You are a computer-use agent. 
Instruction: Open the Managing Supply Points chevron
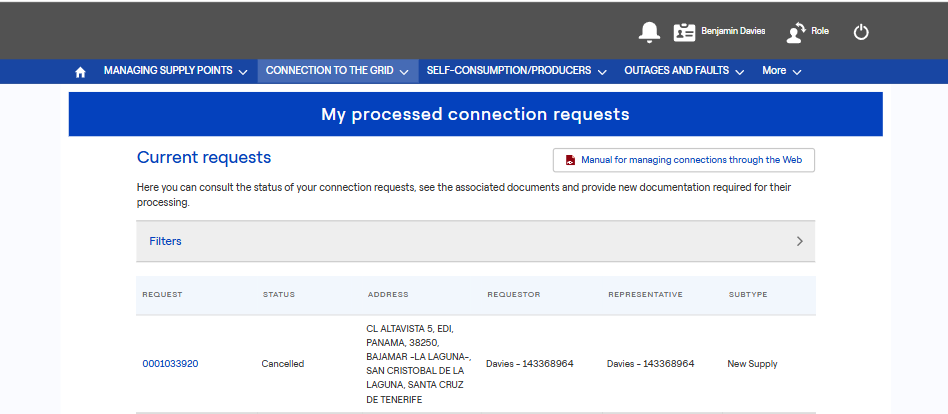coord(243,72)
